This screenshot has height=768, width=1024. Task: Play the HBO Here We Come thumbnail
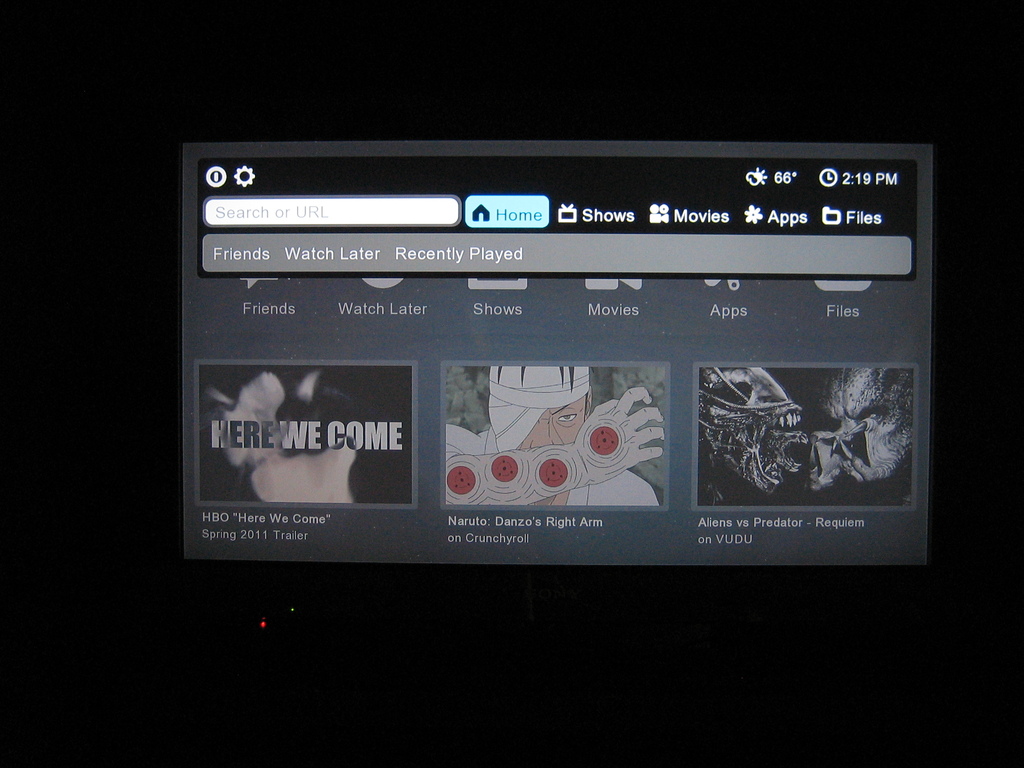[x=306, y=434]
